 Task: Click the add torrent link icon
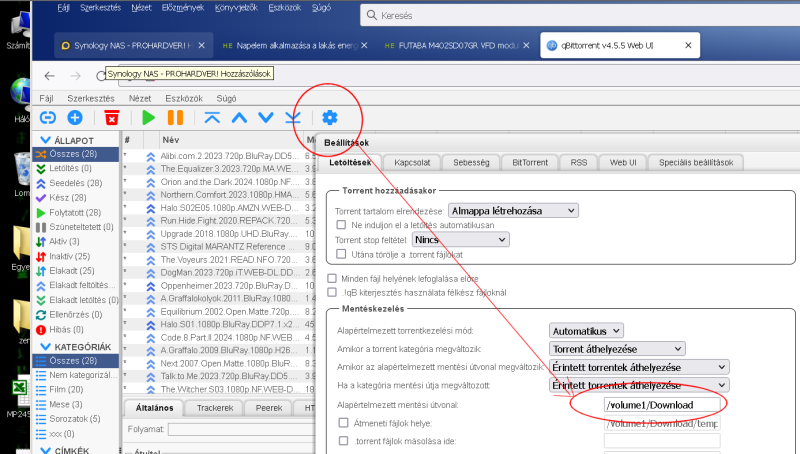(47, 118)
